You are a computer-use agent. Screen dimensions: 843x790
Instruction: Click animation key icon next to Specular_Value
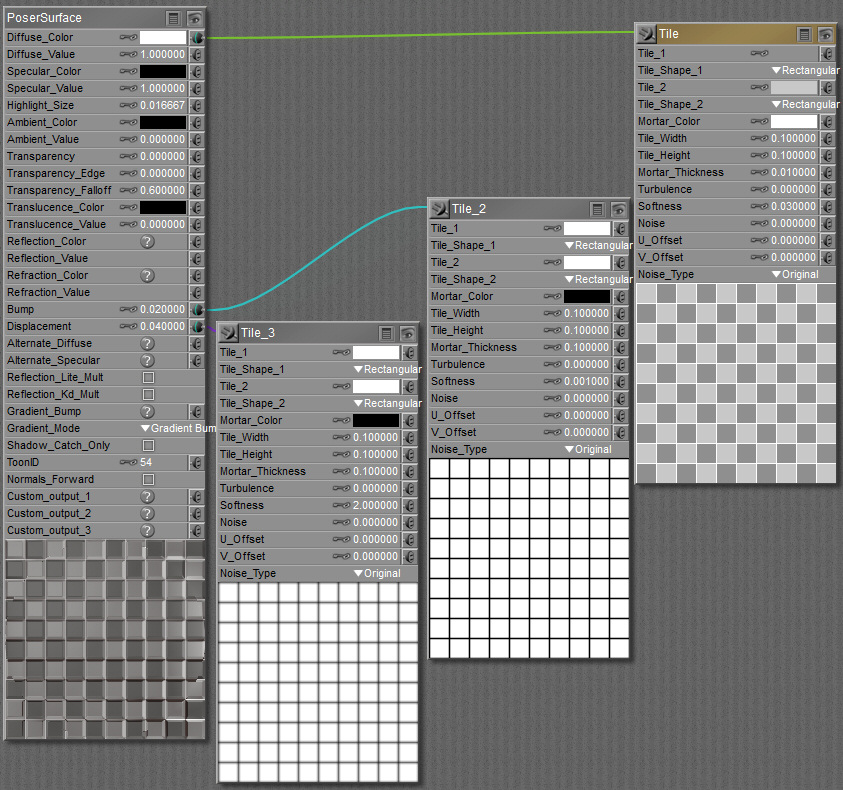(128, 89)
